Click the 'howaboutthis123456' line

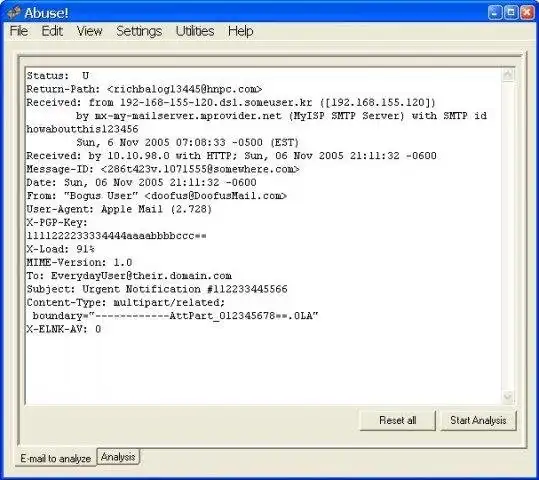point(82,129)
